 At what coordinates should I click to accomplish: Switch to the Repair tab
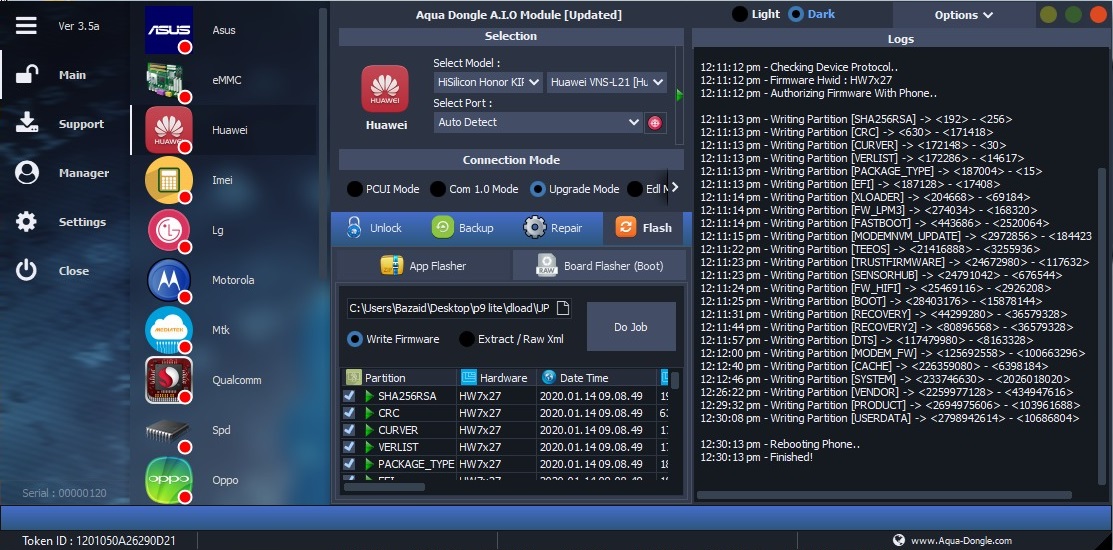pyautogui.click(x=553, y=228)
